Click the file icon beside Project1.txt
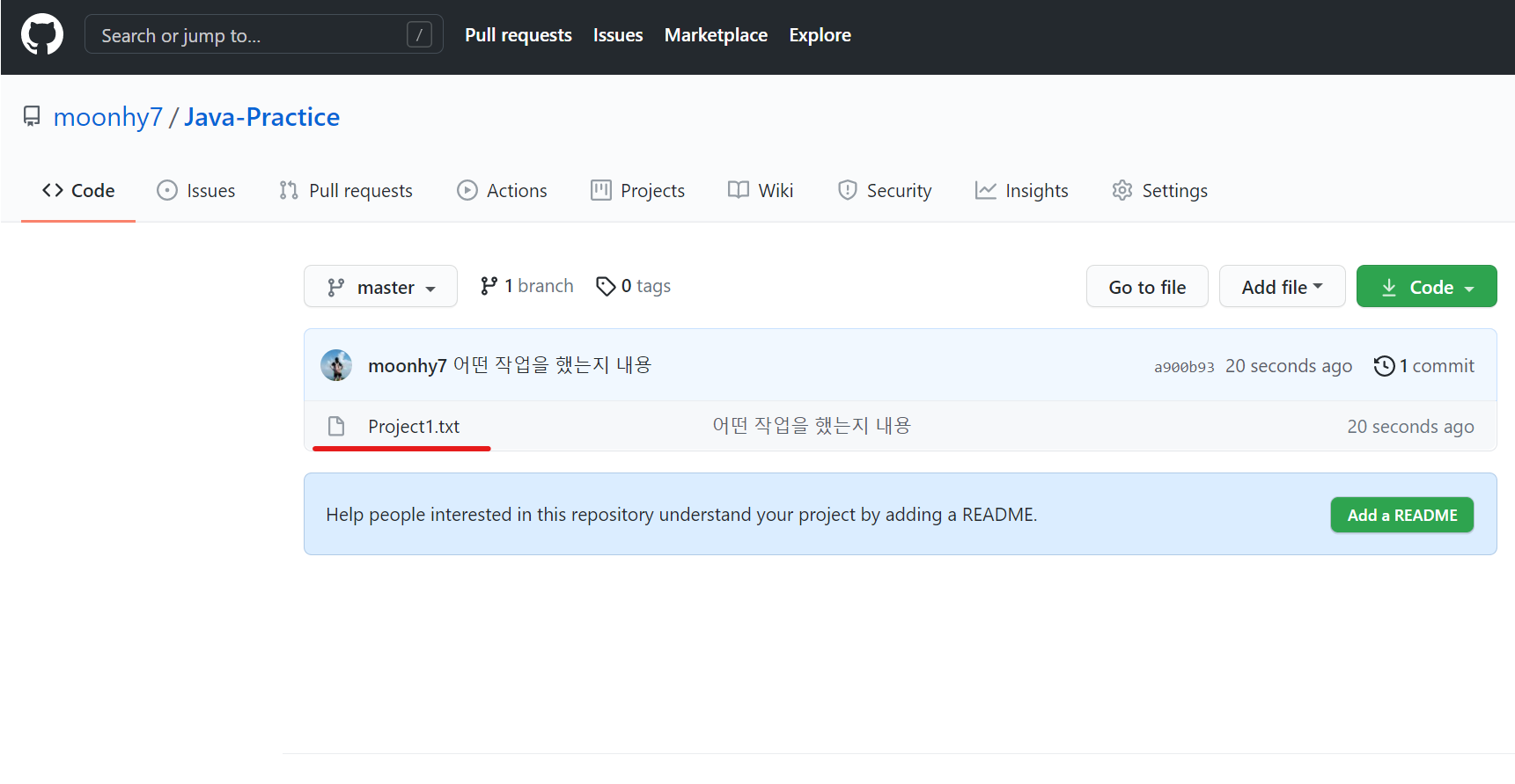 336,427
